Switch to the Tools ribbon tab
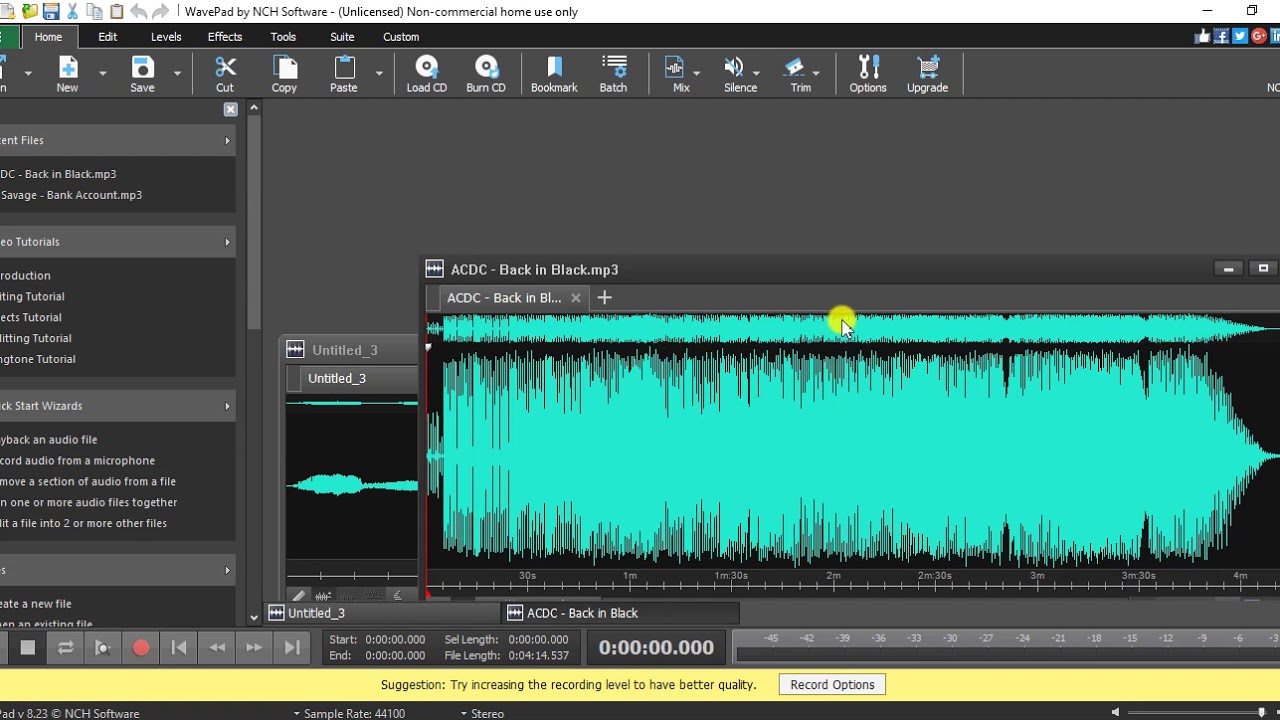The height and width of the screenshot is (720, 1280). tap(283, 37)
